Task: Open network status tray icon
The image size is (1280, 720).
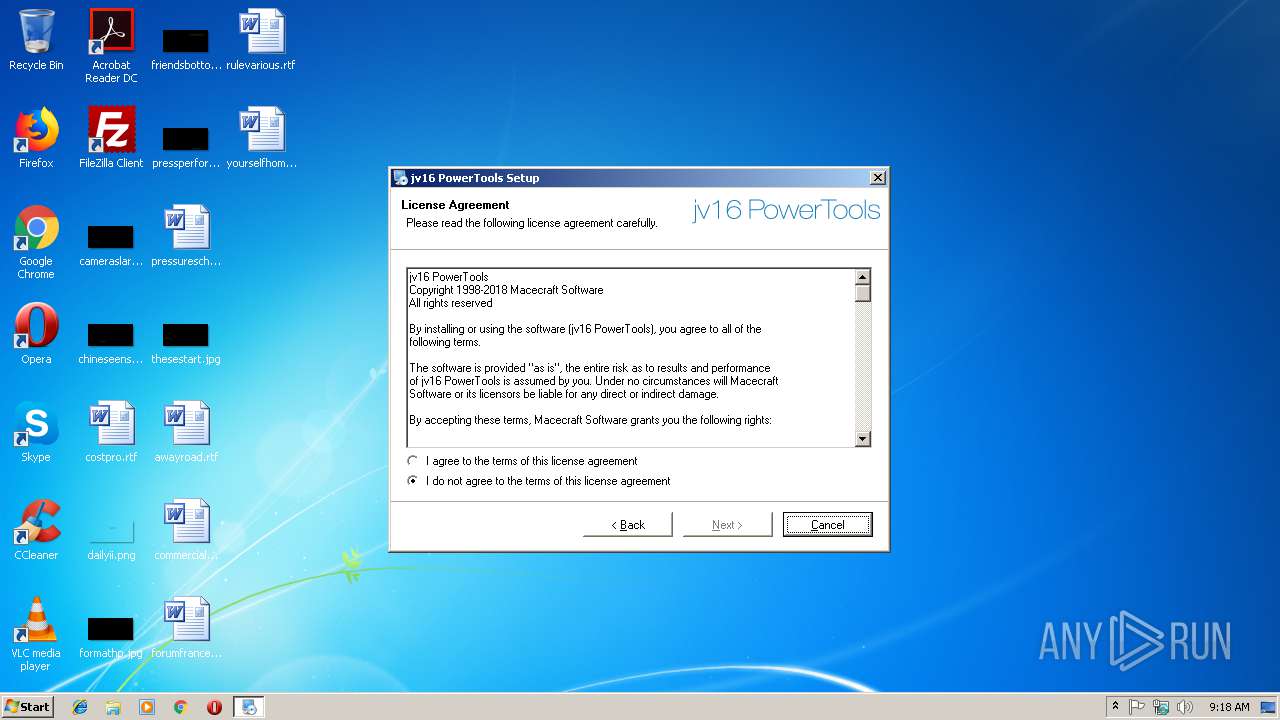Action: (1161, 707)
